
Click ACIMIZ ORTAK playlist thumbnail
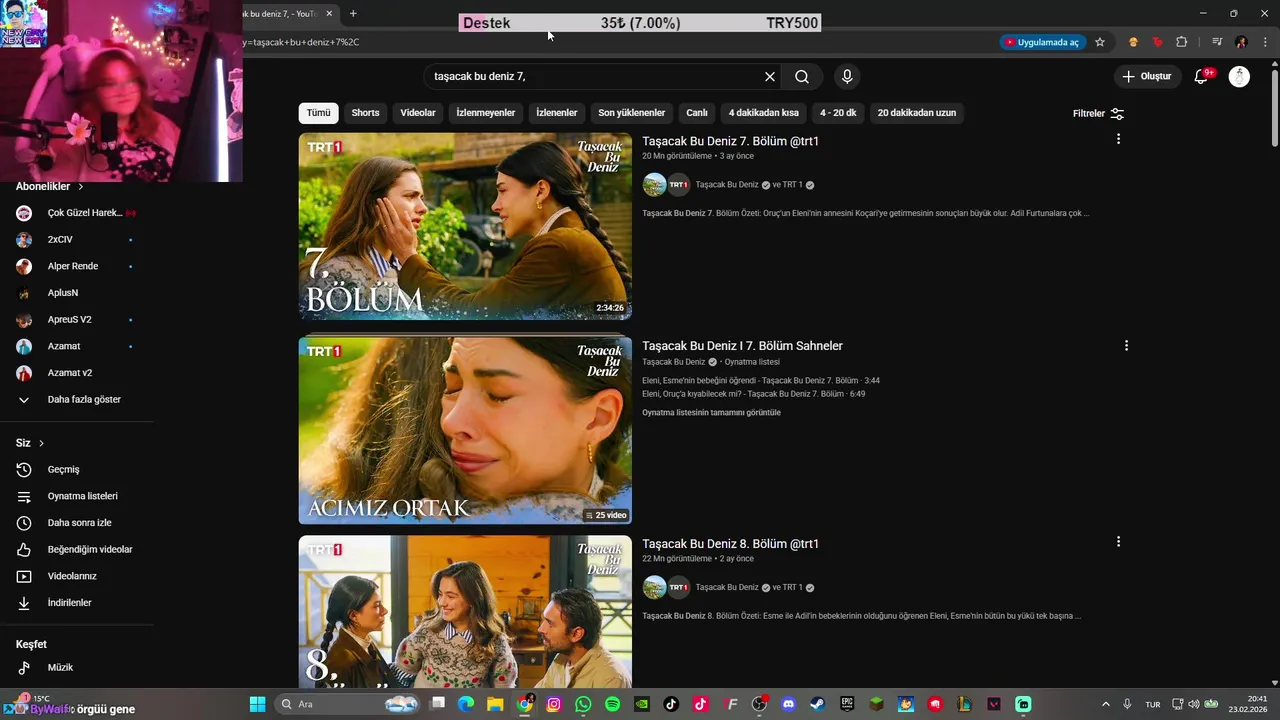(x=465, y=430)
